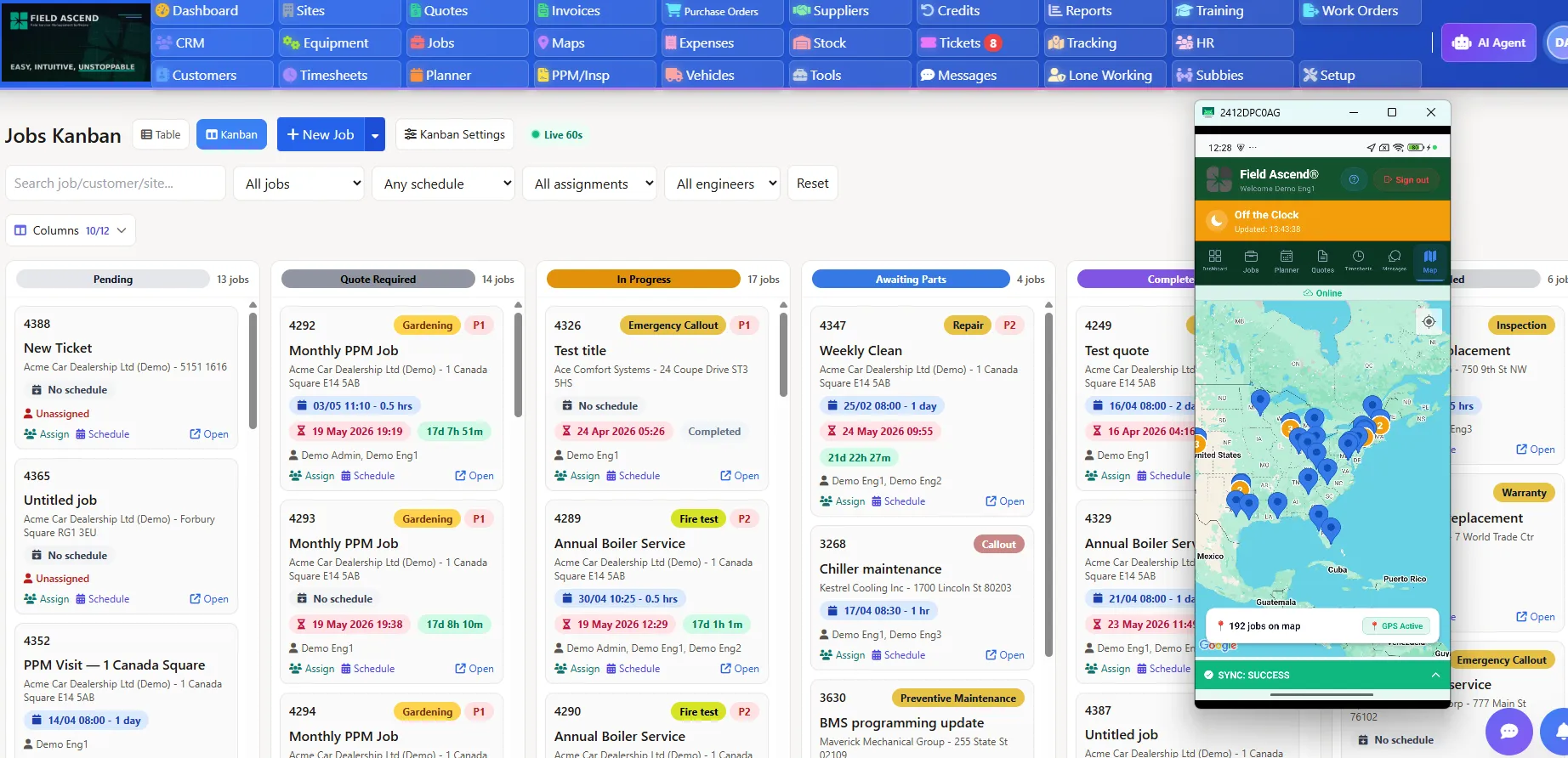Schedule job 4326 Test title
The width and height of the screenshot is (1568, 758).
coord(633,475)
